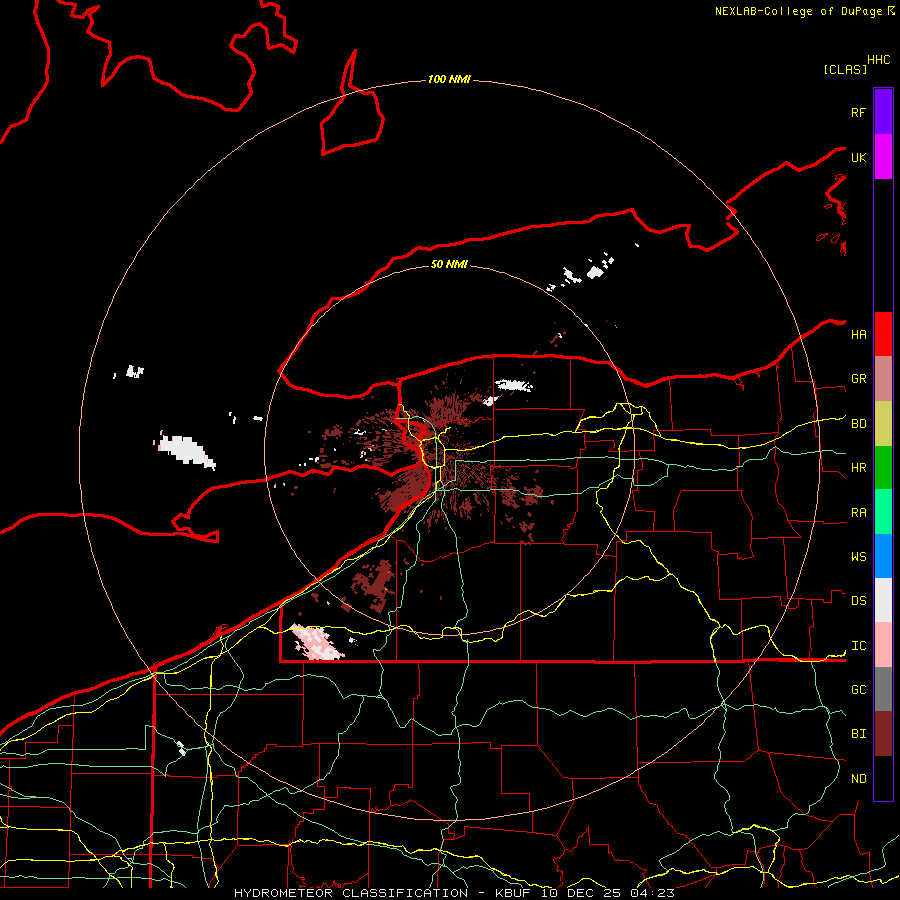Click the HR legend label
900x900 pixels.
pos(858,468)
